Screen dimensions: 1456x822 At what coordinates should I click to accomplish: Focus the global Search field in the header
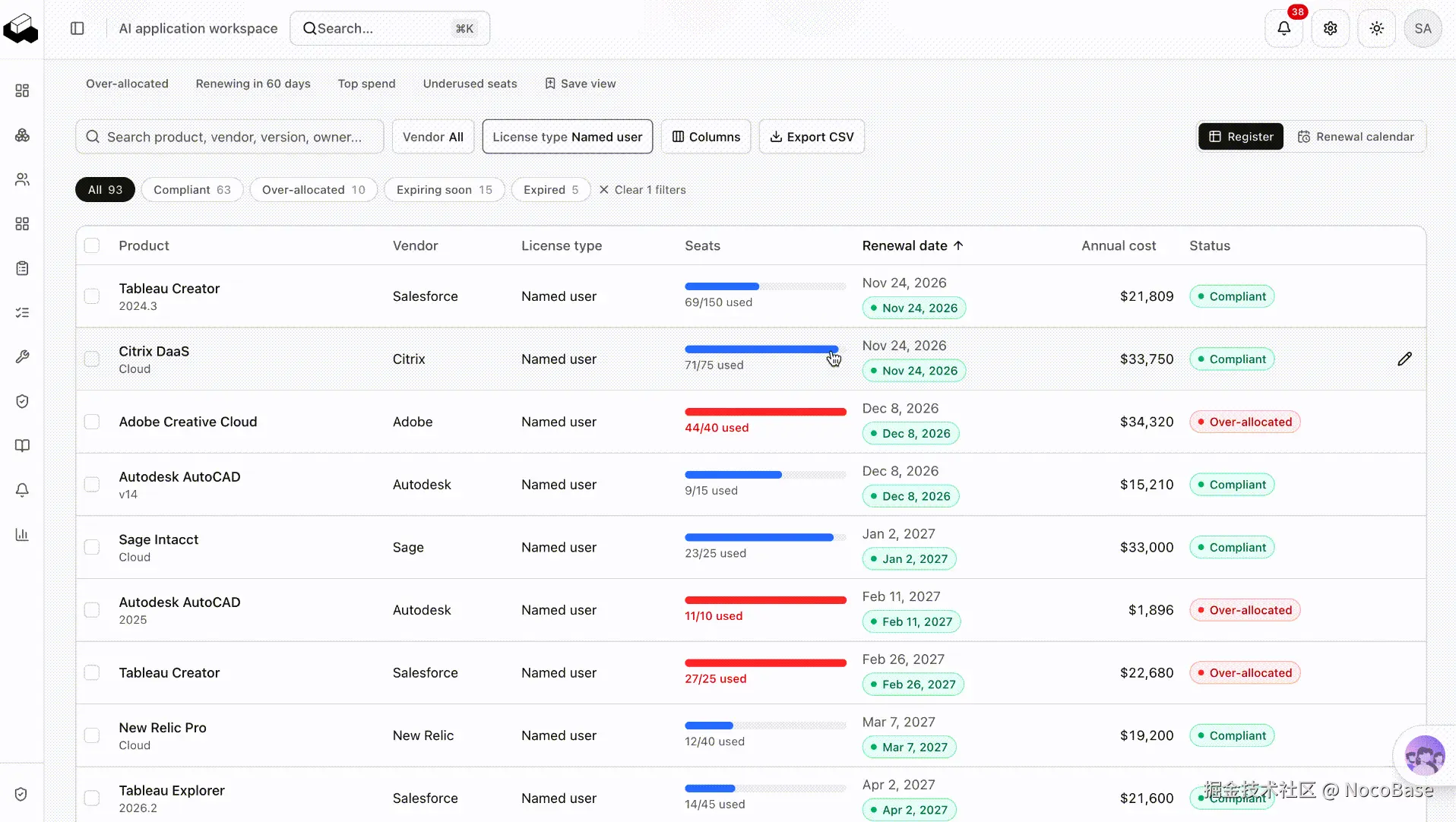tap(390, 29)
